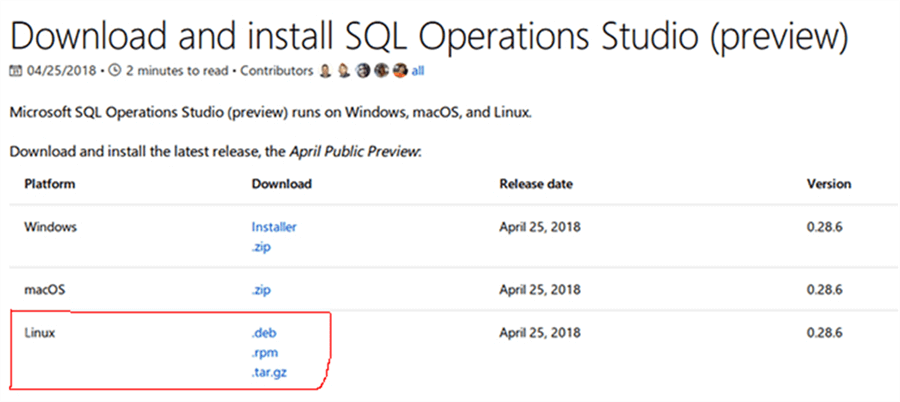Open the fourth contributor's avatar
The width and height of the screenshot is (900, 402).
coord(381,71)
